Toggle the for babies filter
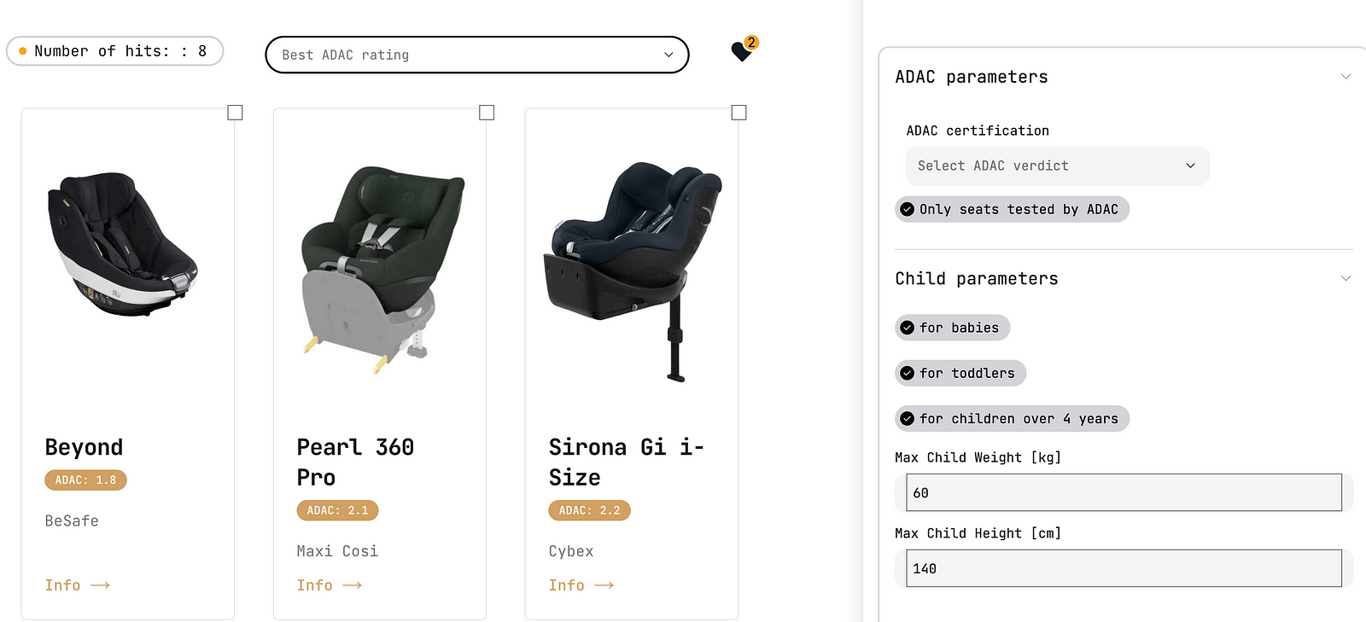Screen dimensions: 1366x622 (953, 327)
